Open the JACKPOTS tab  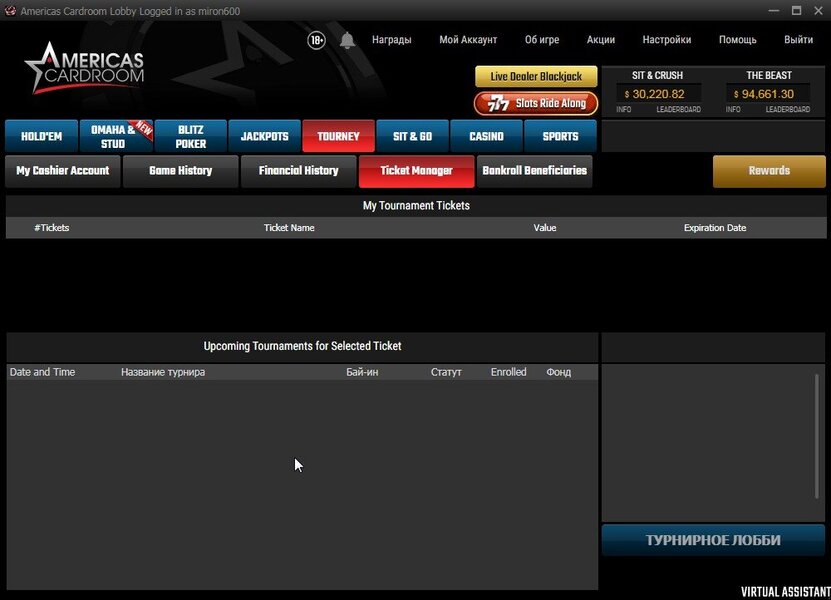click(x=264, y=137)
